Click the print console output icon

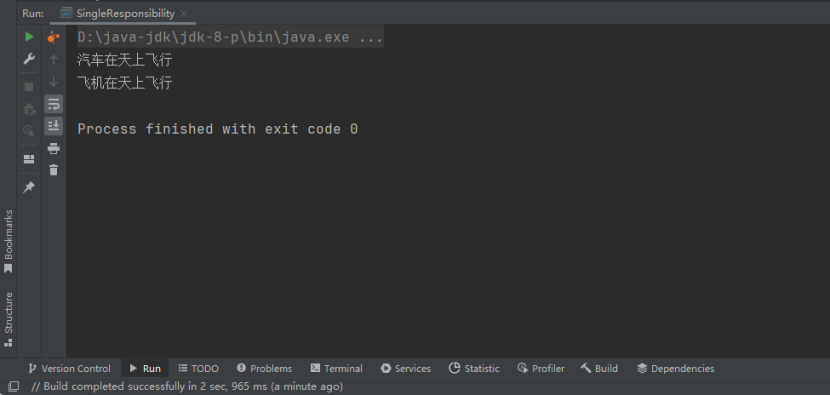[x=53, y=148]
